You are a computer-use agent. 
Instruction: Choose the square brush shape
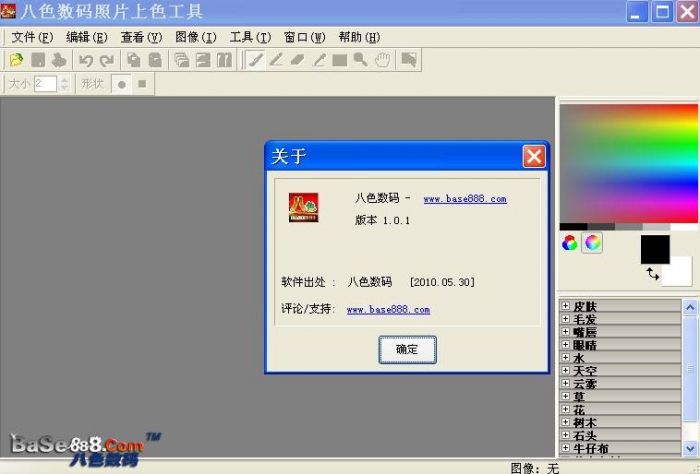click(x=142, y=84)
